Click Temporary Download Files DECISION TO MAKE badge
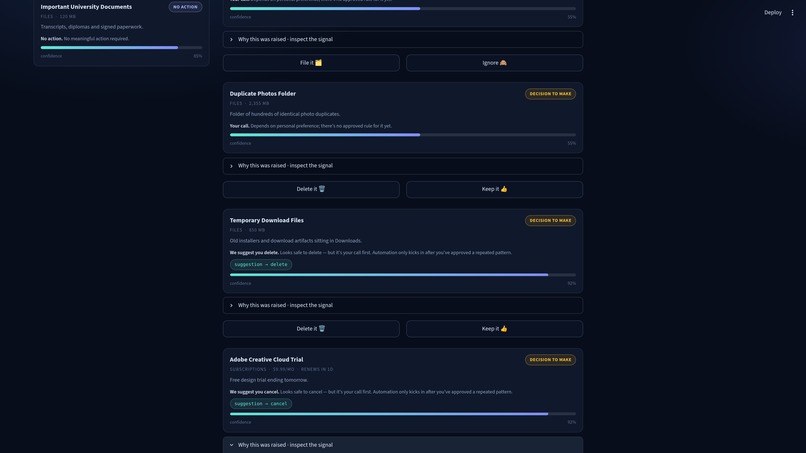This screenshot has width=806, height=453. click(x=550, y=221)
